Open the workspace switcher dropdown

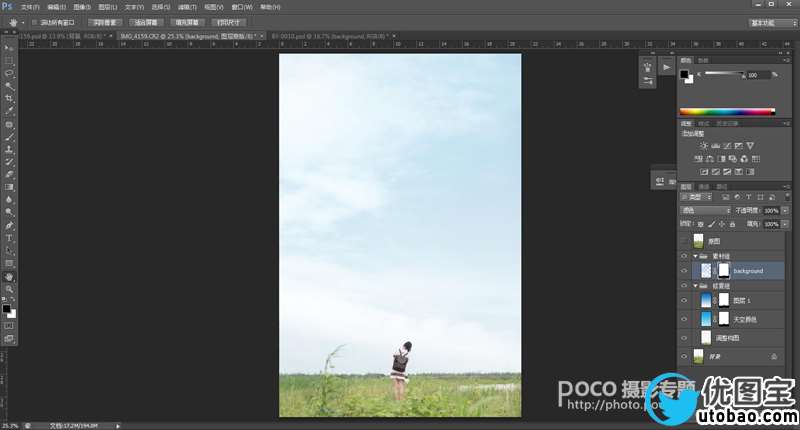(772, 23)
